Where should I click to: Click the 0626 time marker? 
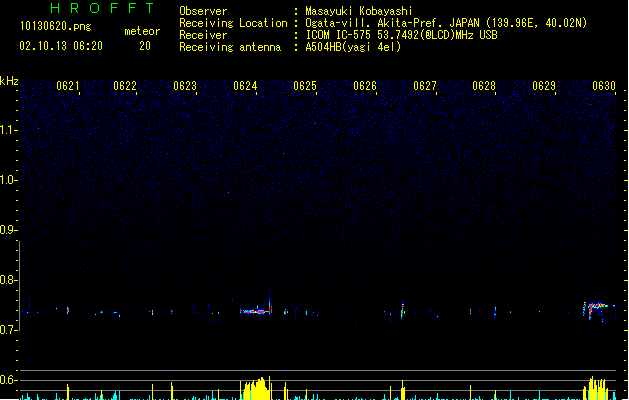tap(365, 86)
